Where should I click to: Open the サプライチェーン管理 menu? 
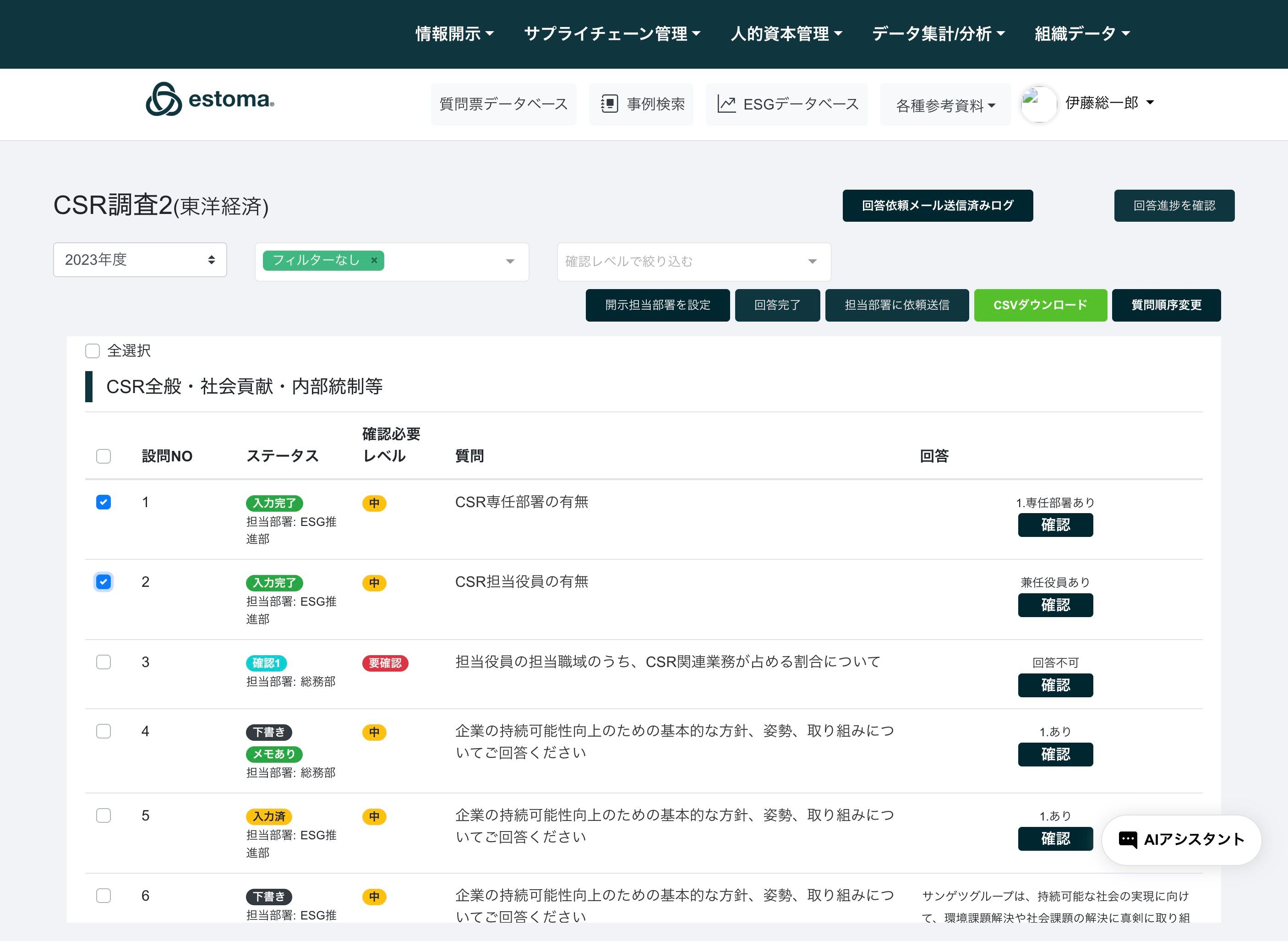point(611,33)
